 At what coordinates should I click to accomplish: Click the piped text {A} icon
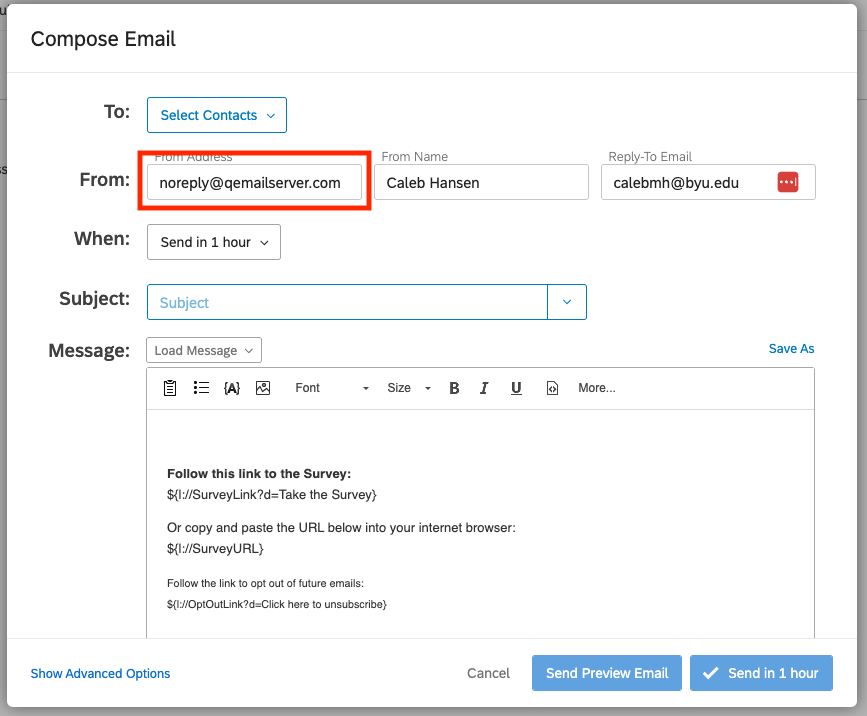pyautogui.click(x=232, y=388)
